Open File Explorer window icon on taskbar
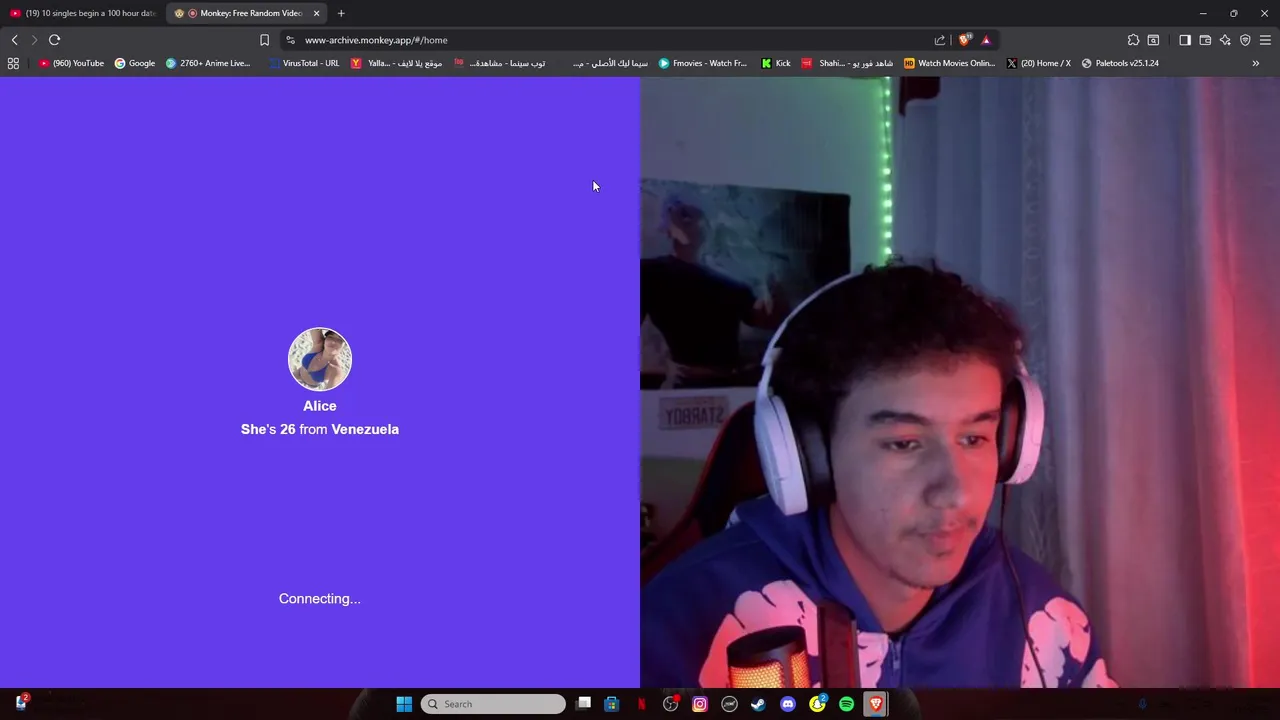Viewport: 1280px width, 720px height. click(584, 703)
